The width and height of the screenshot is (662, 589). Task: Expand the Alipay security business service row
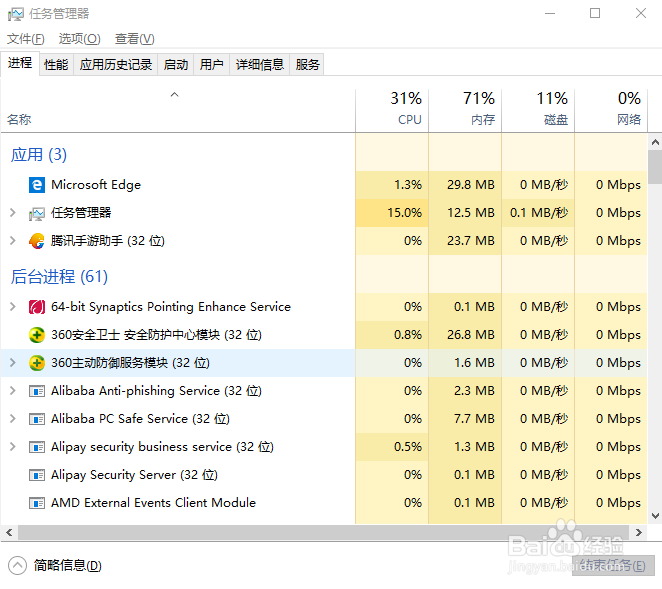pos(13,447)
